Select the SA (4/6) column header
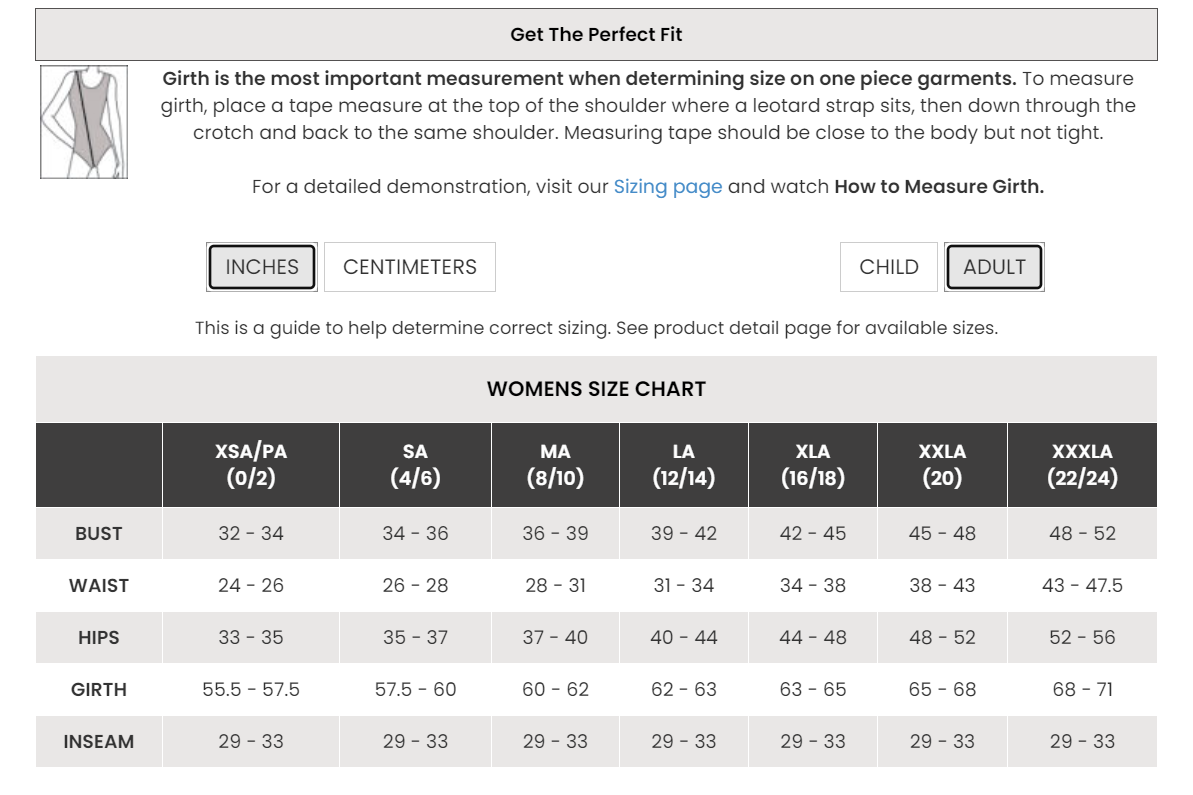 [415, 465]
